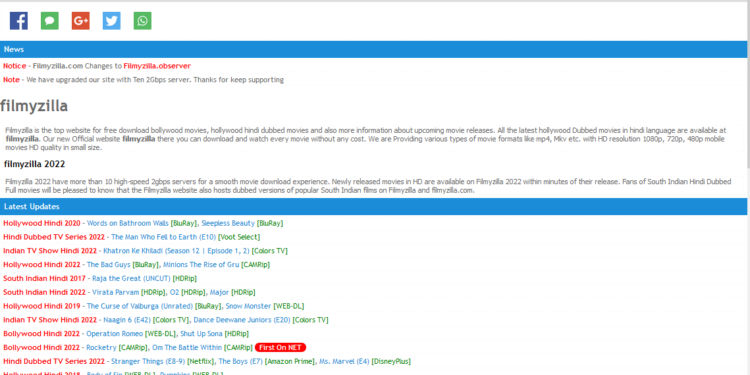Share the page on Facebook
Screen dimensions: 750x375
(19, 21)
